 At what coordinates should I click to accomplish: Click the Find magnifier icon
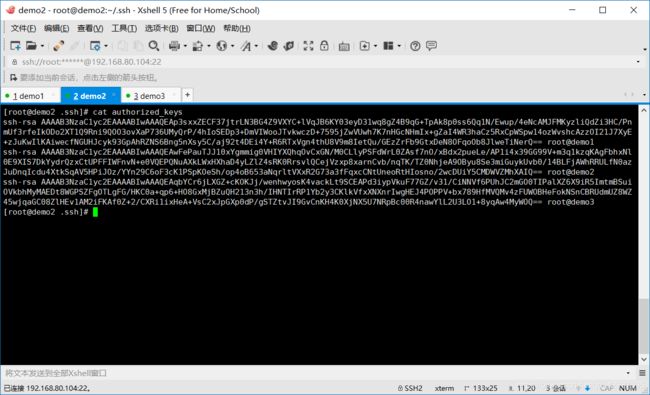154,46
